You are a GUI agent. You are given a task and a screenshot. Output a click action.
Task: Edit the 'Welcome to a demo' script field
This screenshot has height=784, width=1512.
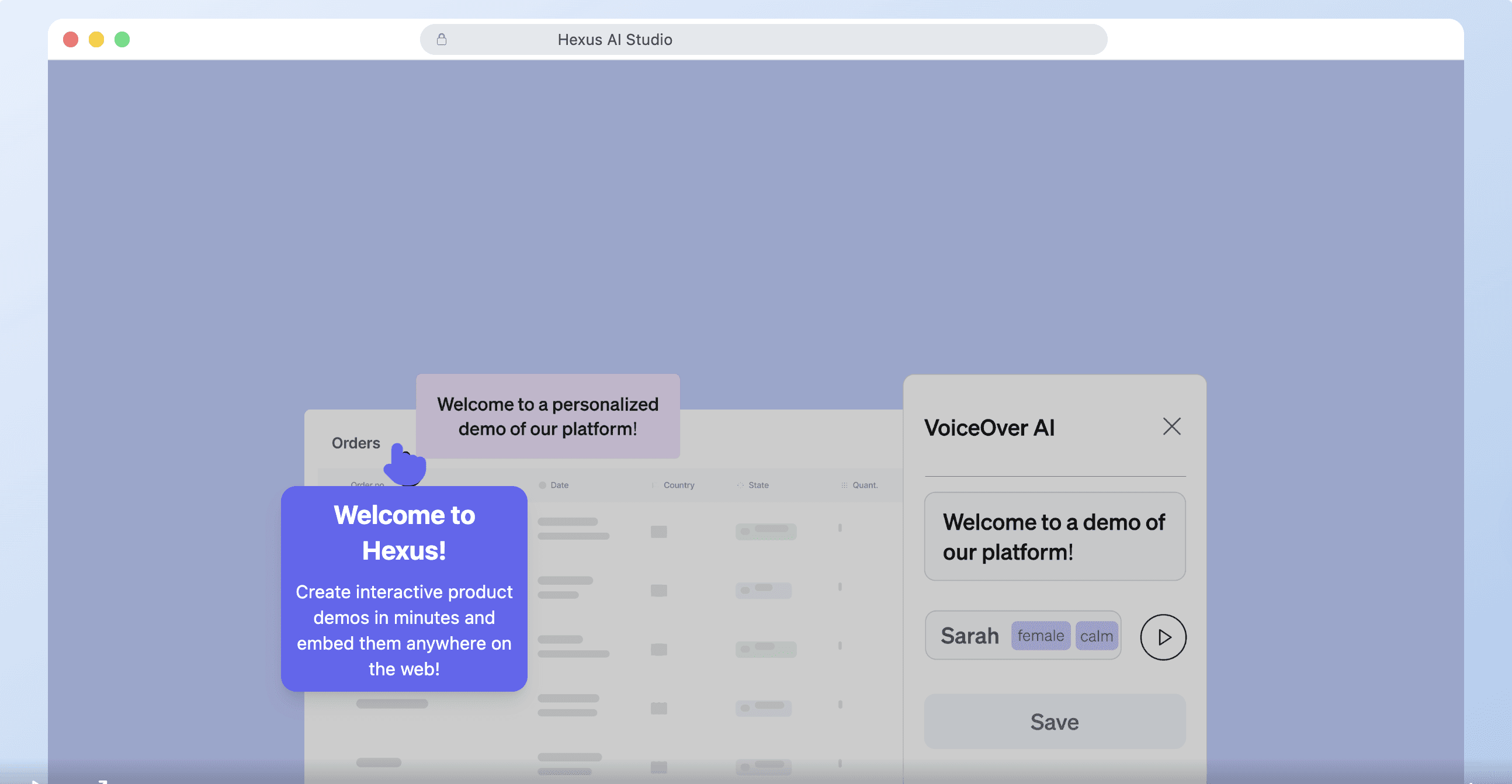[x=1054, y=536]
